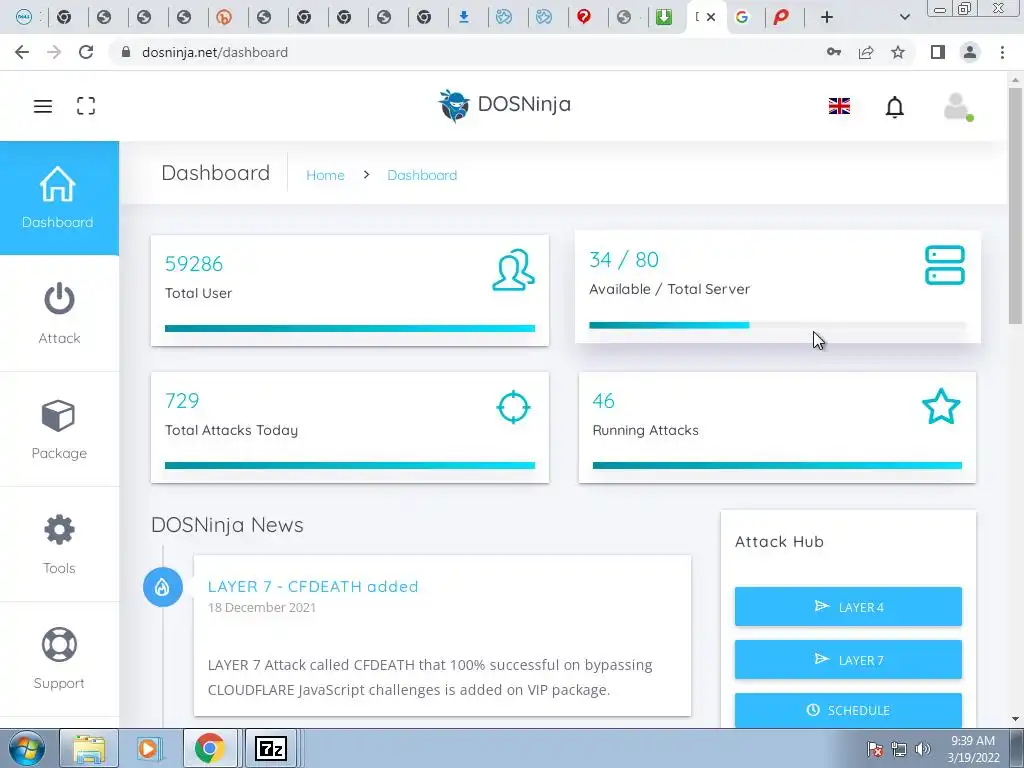1024x768 pixels.
Task: Open the SCHEDULE button
Action: [x=848, y=710]
